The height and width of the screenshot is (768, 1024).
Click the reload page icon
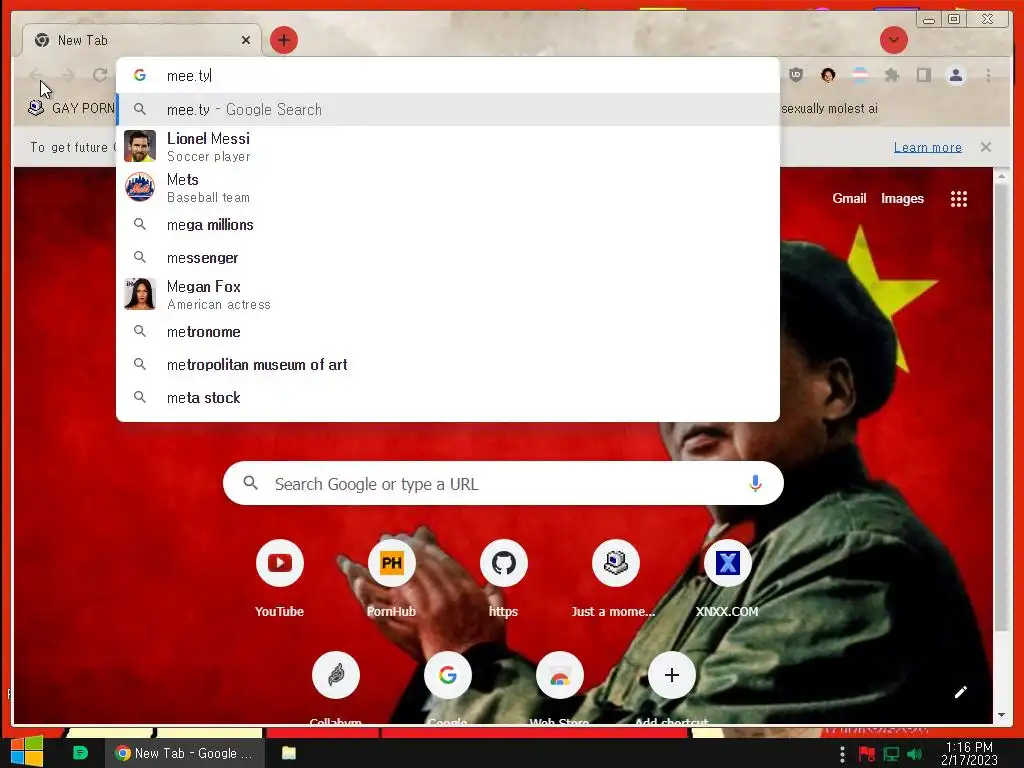click(x=100, y=75)
